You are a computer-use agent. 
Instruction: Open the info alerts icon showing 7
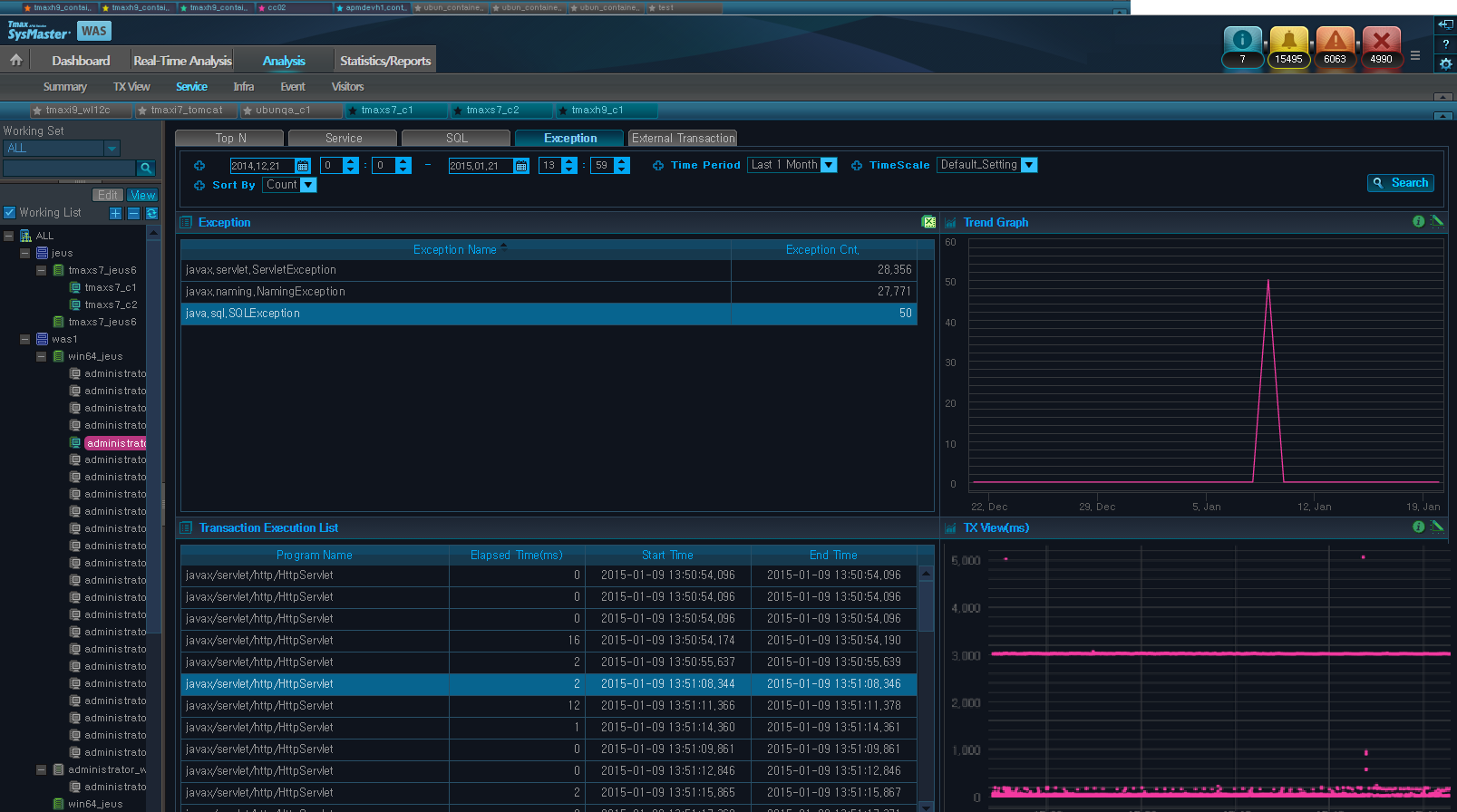tap(1242, 47)
